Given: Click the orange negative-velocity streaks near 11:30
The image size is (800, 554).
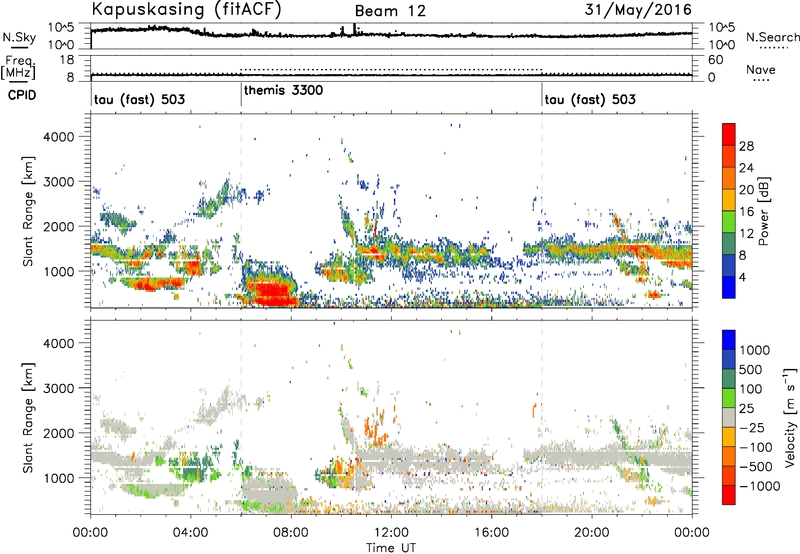Looking at the screenshot, I should pyautogui.click(x=378, y=426).
